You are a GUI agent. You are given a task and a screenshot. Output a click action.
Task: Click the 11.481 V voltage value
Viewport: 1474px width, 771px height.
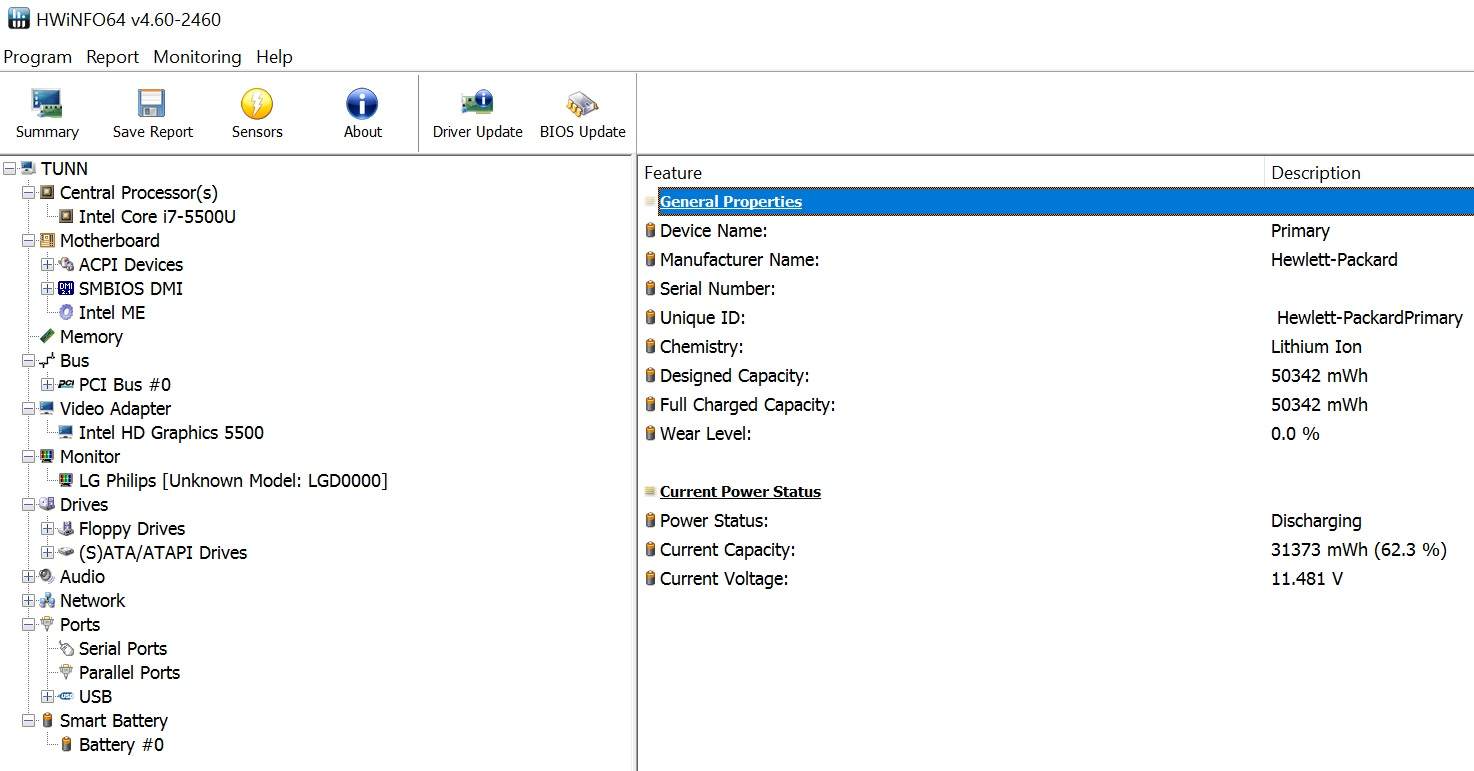point(1306,578)
